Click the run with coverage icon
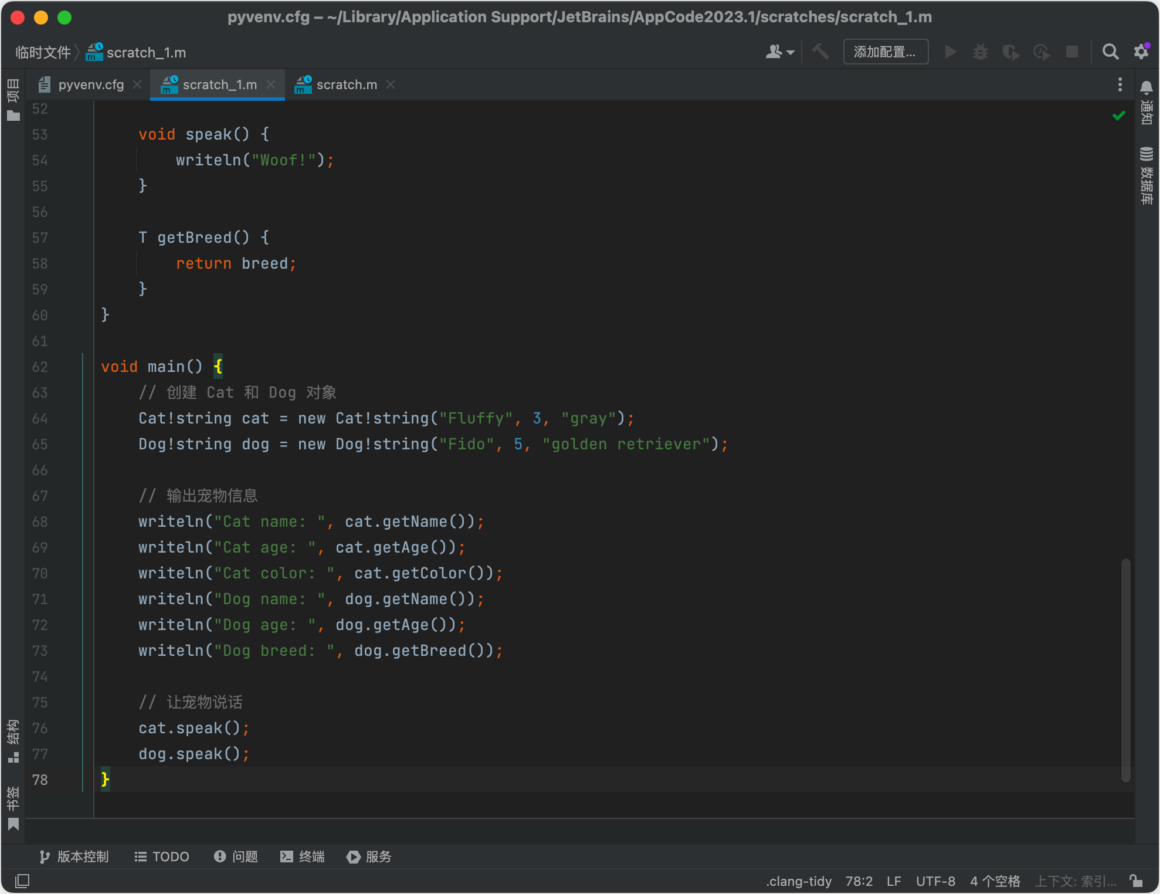 (x=1011, y=52)
